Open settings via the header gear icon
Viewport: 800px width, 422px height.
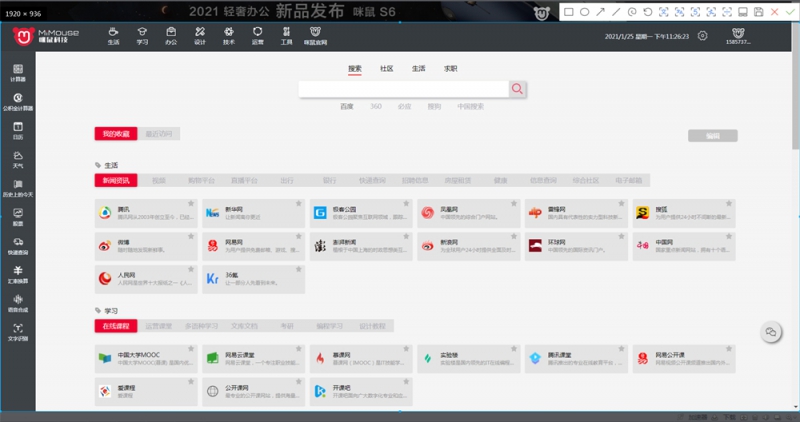[x=703, y=36]
